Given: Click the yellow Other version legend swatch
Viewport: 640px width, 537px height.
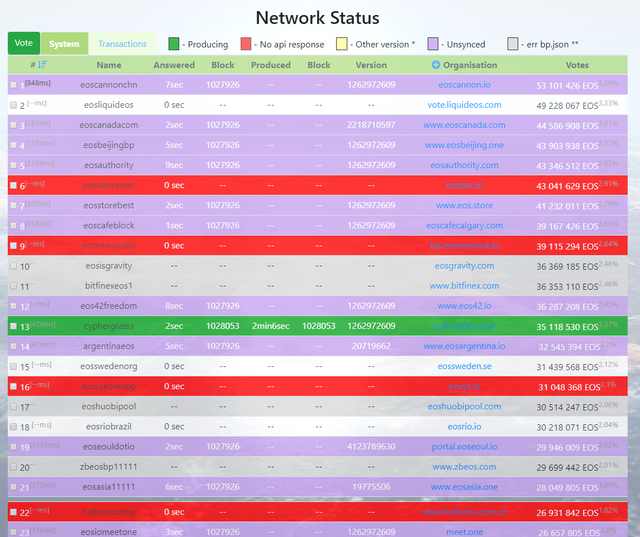Looking at the screenshot, I should point(342,44).
